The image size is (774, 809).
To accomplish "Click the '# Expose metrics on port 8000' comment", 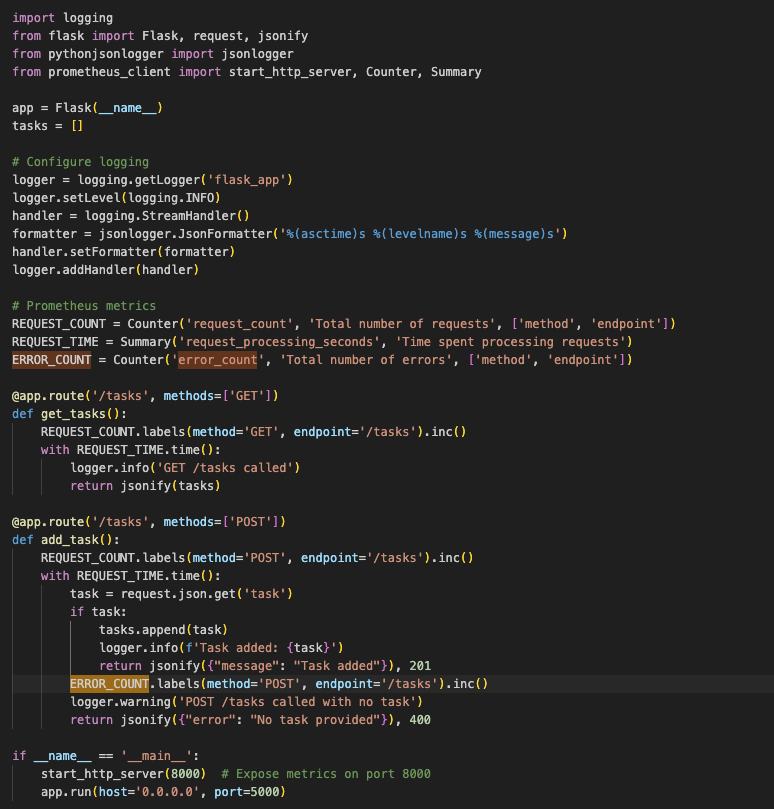I will (x=326, y=774).
